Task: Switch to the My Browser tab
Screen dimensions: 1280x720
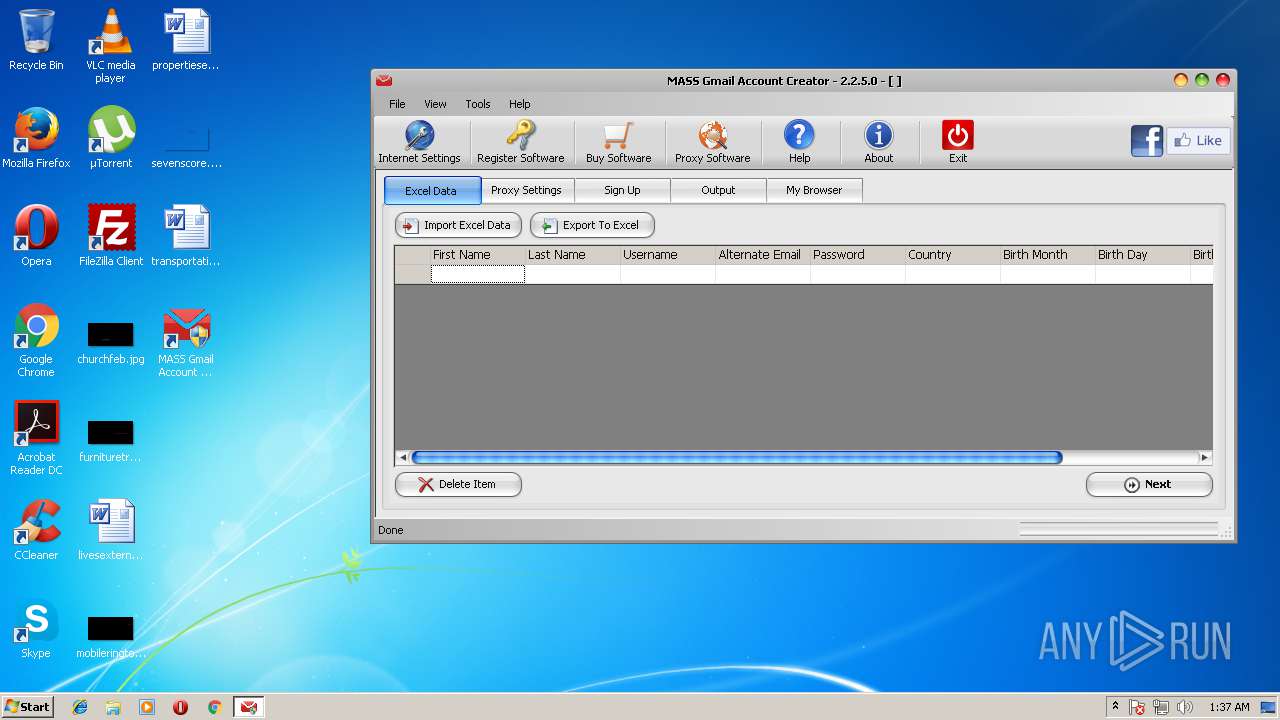Action: coord(814,190)
